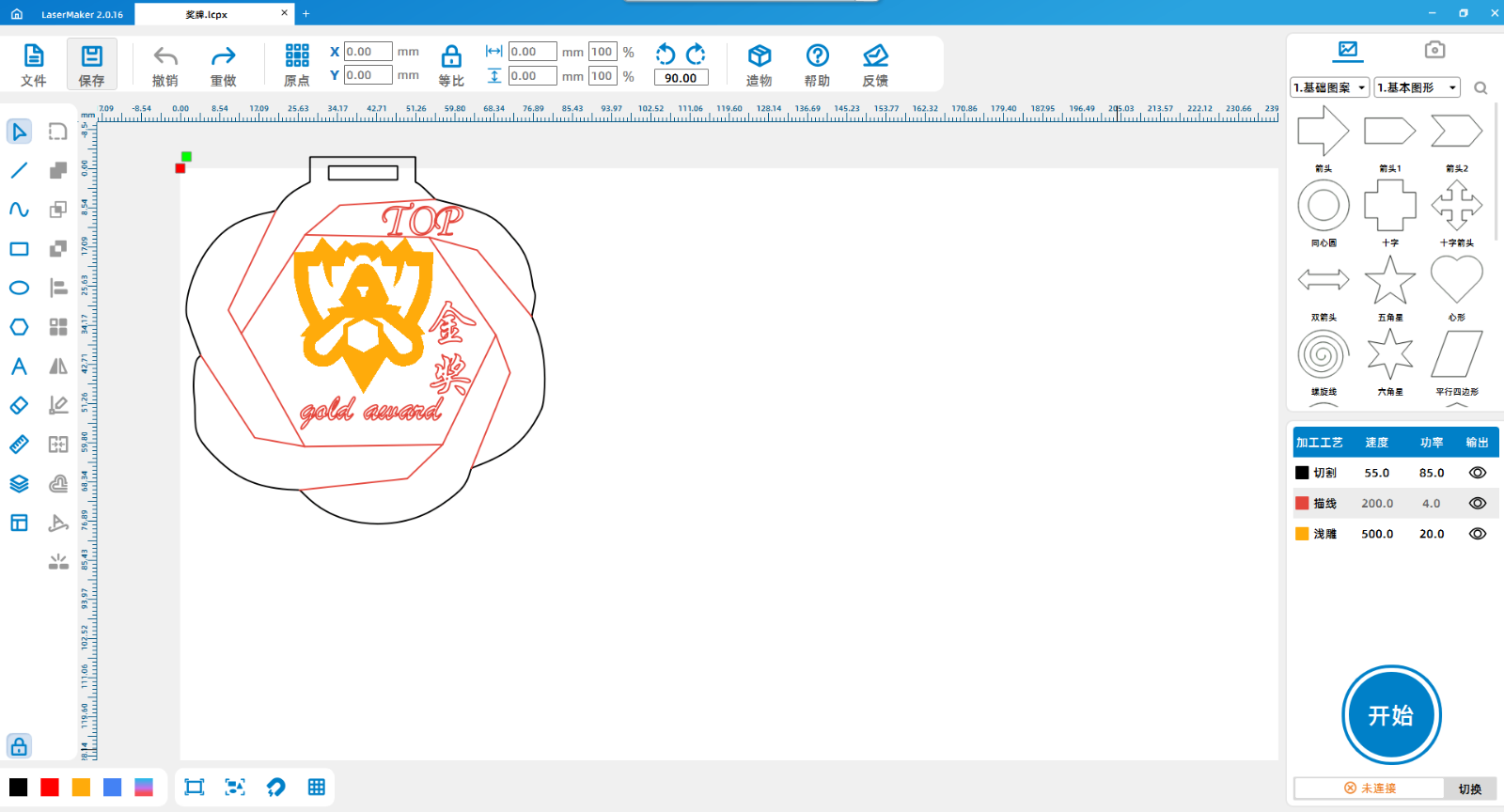Select the ellipse drawing tool
The width and height of the screenshot is (1504, 812).
(x=19, y=288)
